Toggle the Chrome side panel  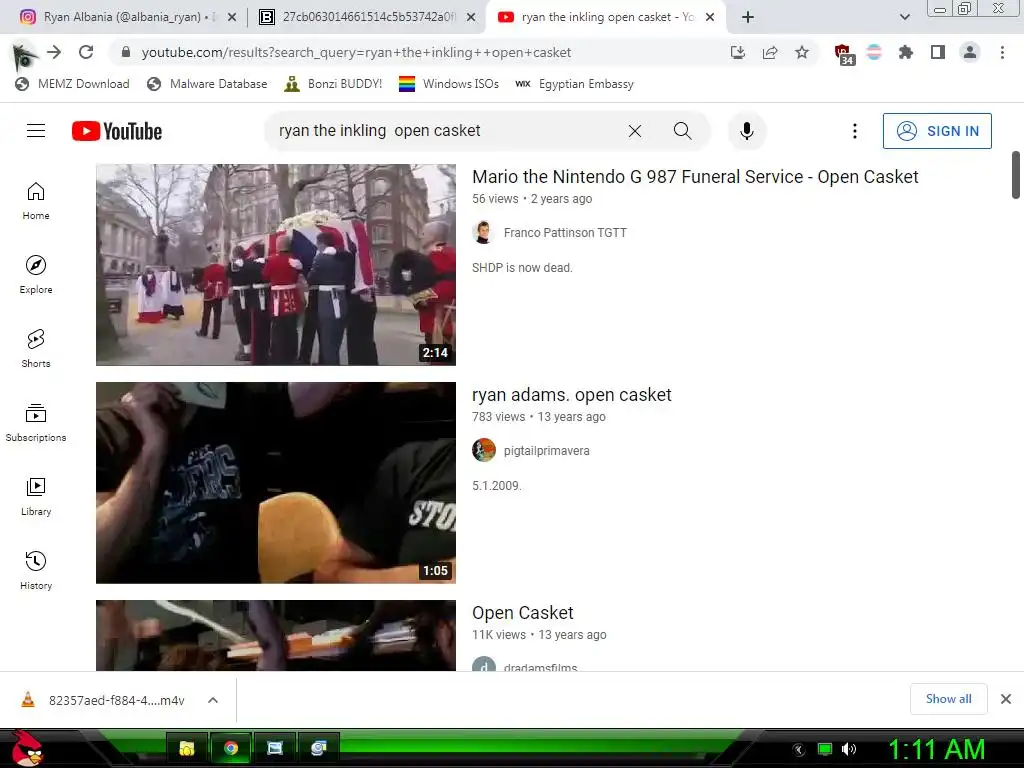[938, 52]
